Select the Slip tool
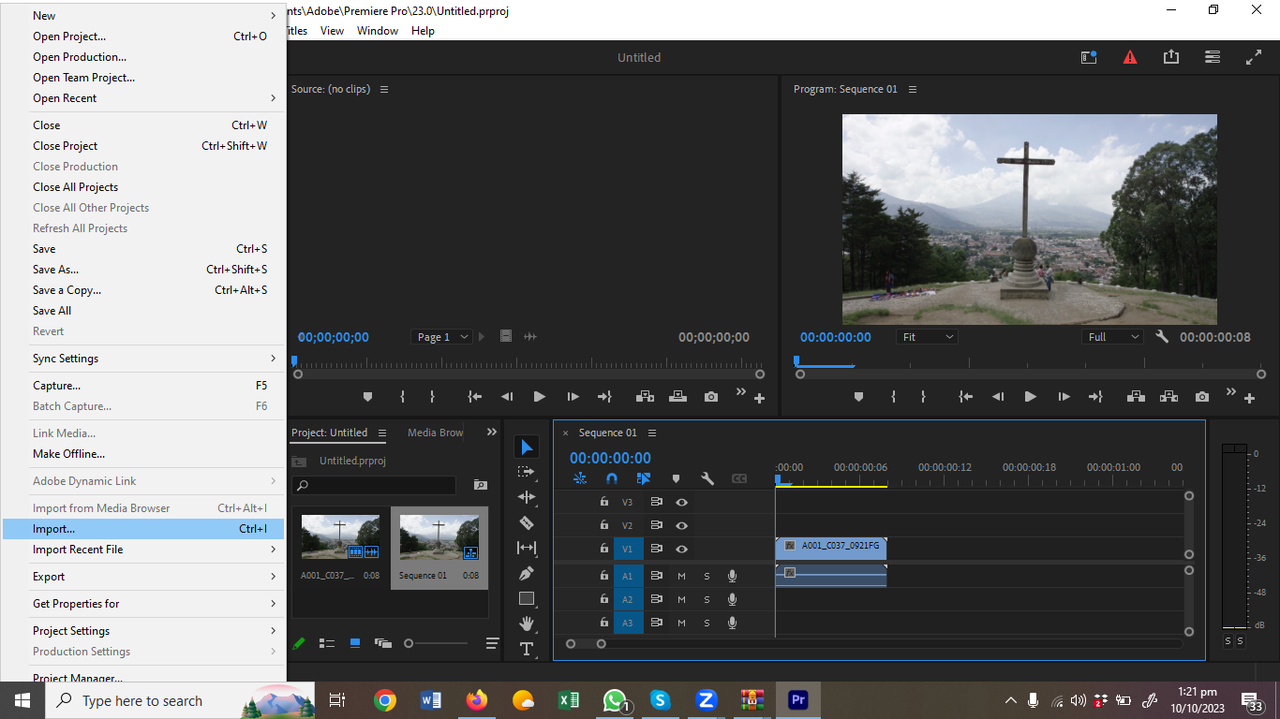The width and height of the screenshot is (1280, 719). pyautogui.click(x=527, y=548)
